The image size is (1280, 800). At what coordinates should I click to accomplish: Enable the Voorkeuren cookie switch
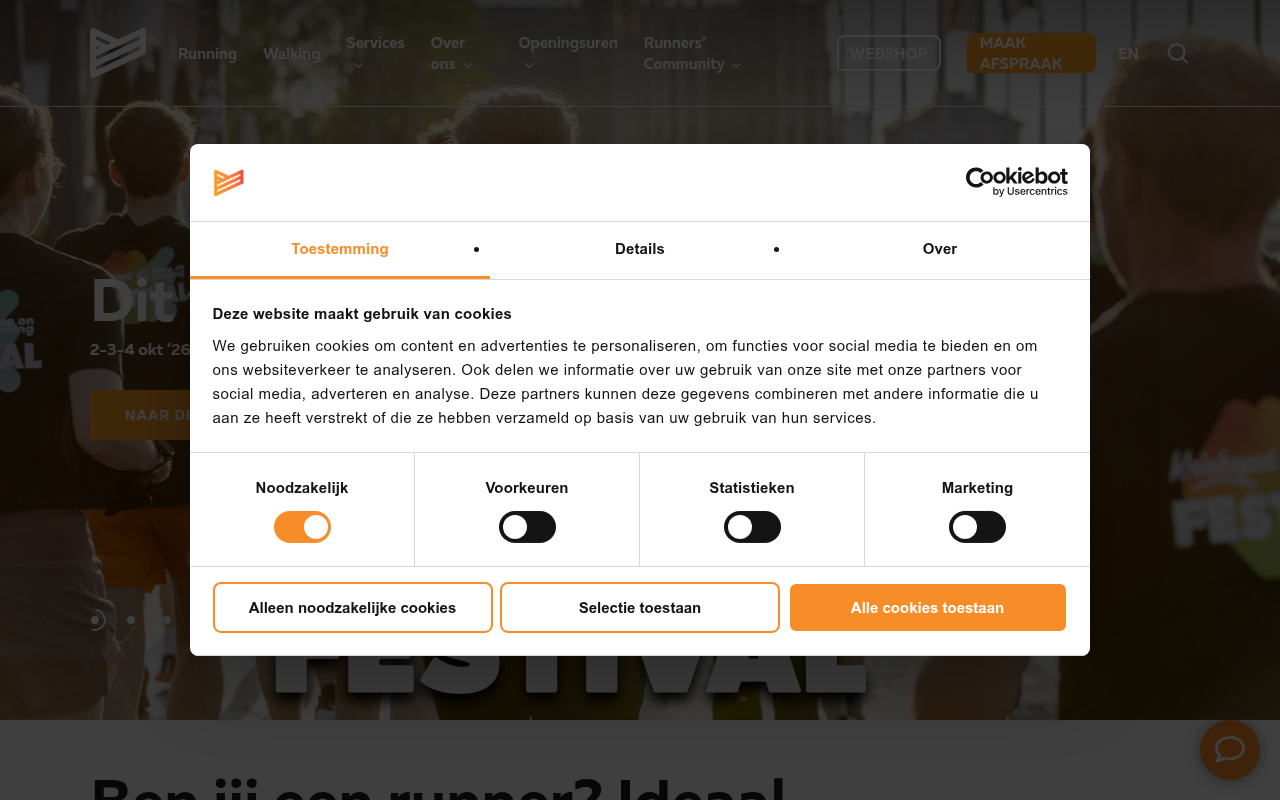click(x=527, y=527)
